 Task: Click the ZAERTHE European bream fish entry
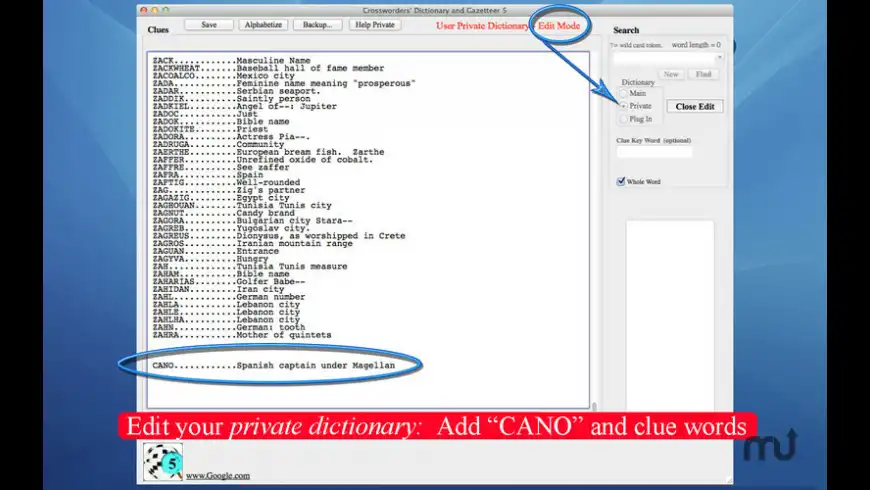(x=268, y=152)
